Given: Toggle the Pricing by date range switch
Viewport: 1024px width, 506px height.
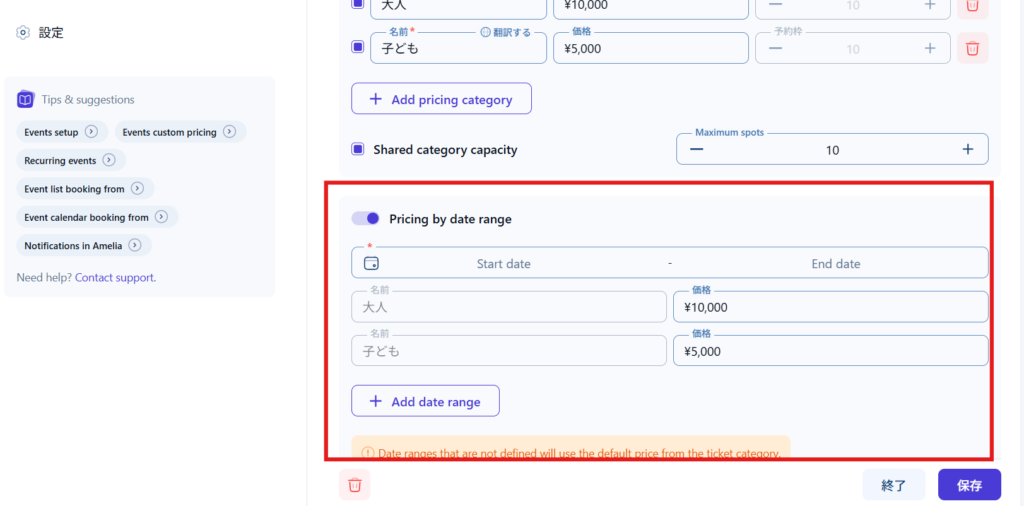Looking at the screenshot, I should [x=365, y=218].
